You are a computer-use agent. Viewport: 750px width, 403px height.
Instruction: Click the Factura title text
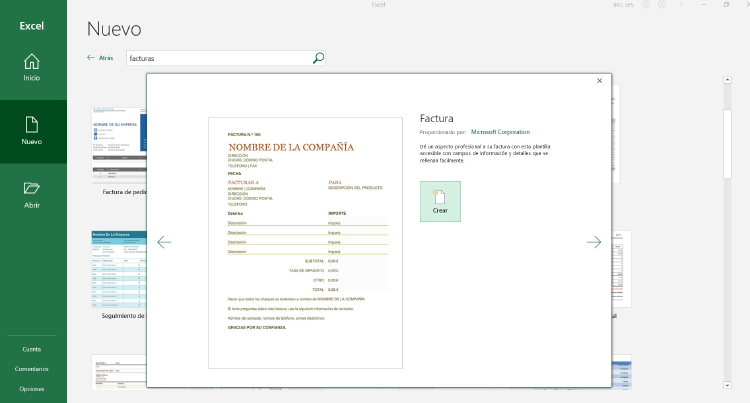pos(436,118)
